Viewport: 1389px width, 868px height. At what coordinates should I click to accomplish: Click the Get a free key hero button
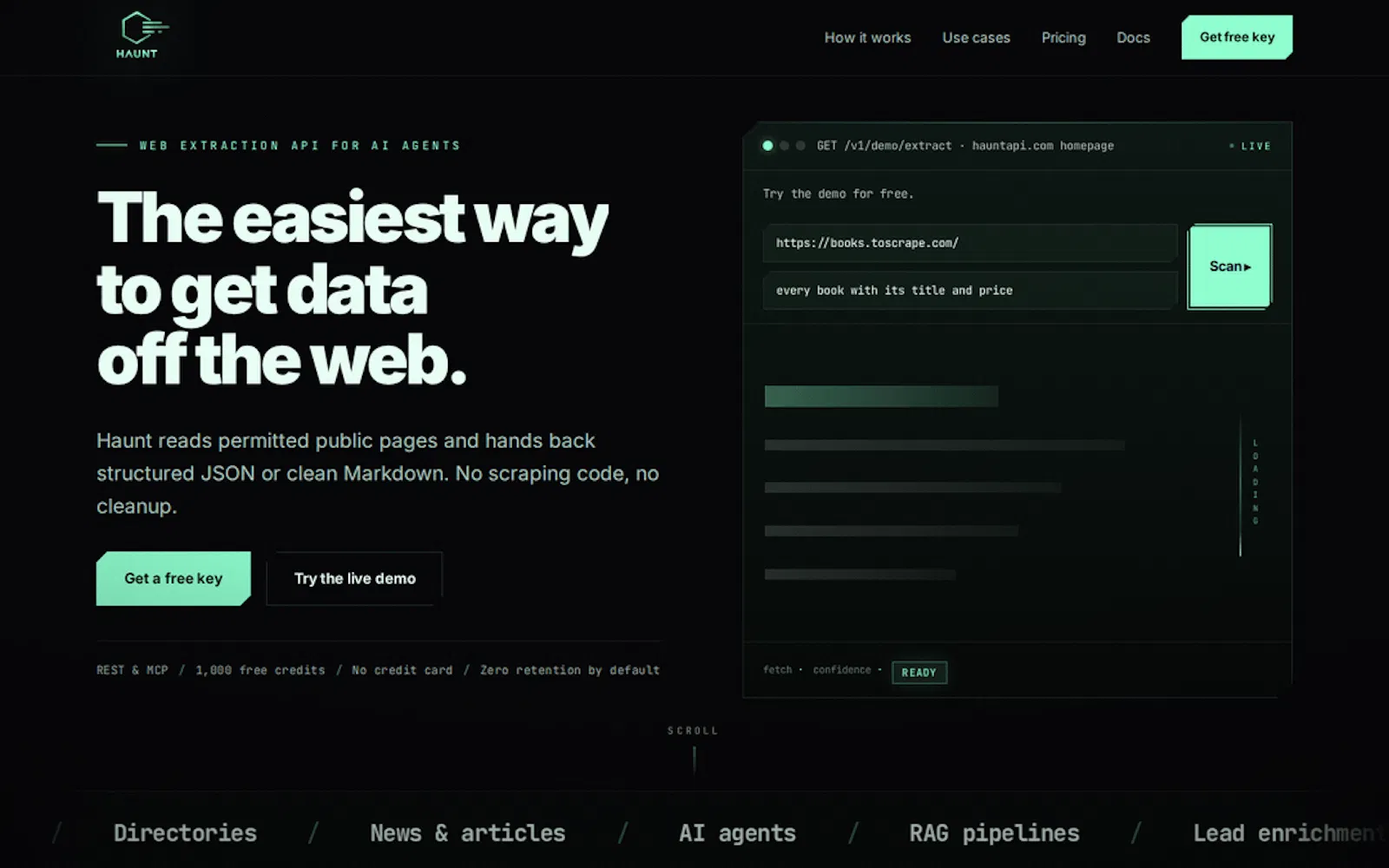click(x=174, y=578)
